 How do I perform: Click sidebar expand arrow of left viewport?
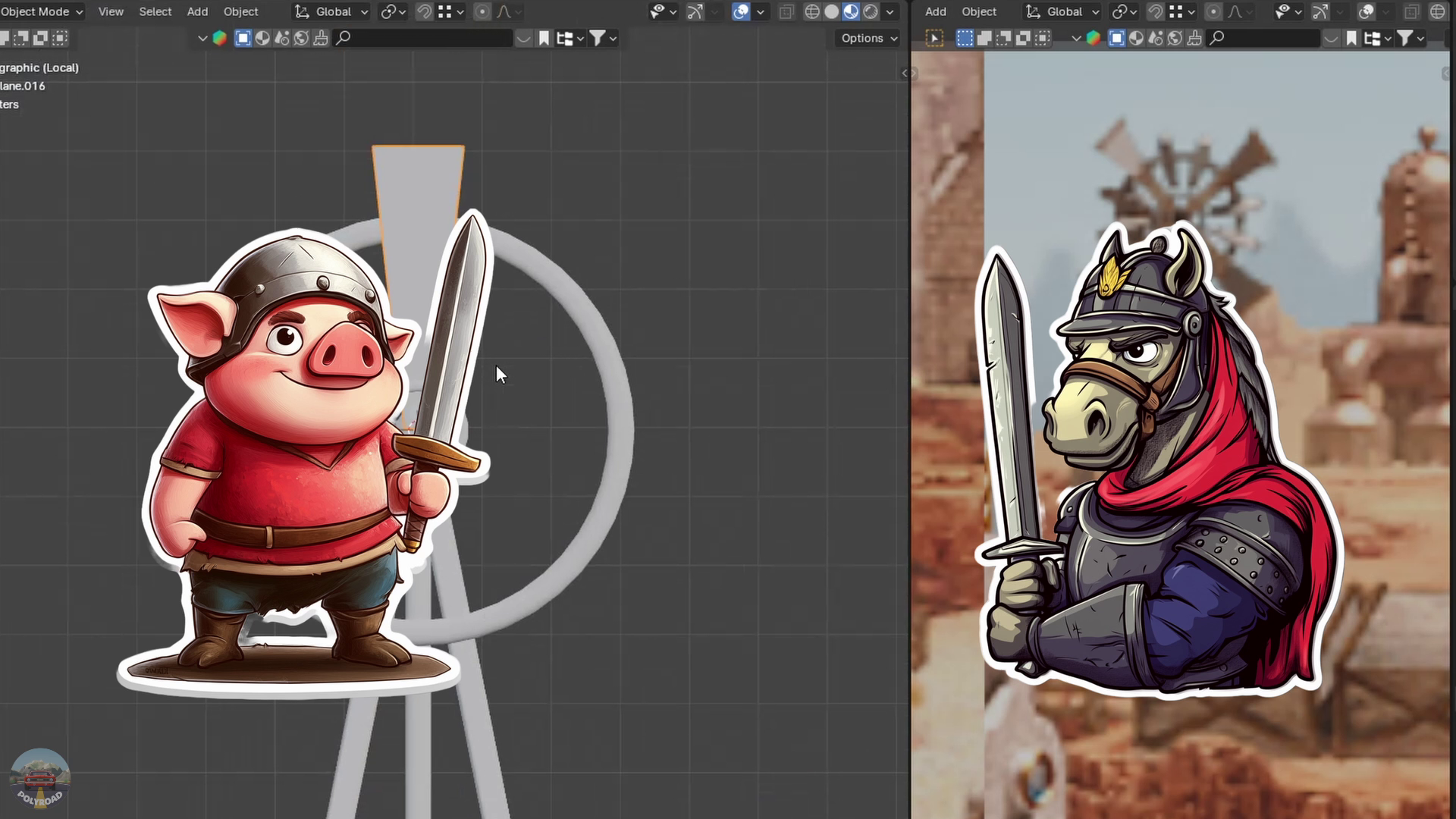(x=904, y=74)
